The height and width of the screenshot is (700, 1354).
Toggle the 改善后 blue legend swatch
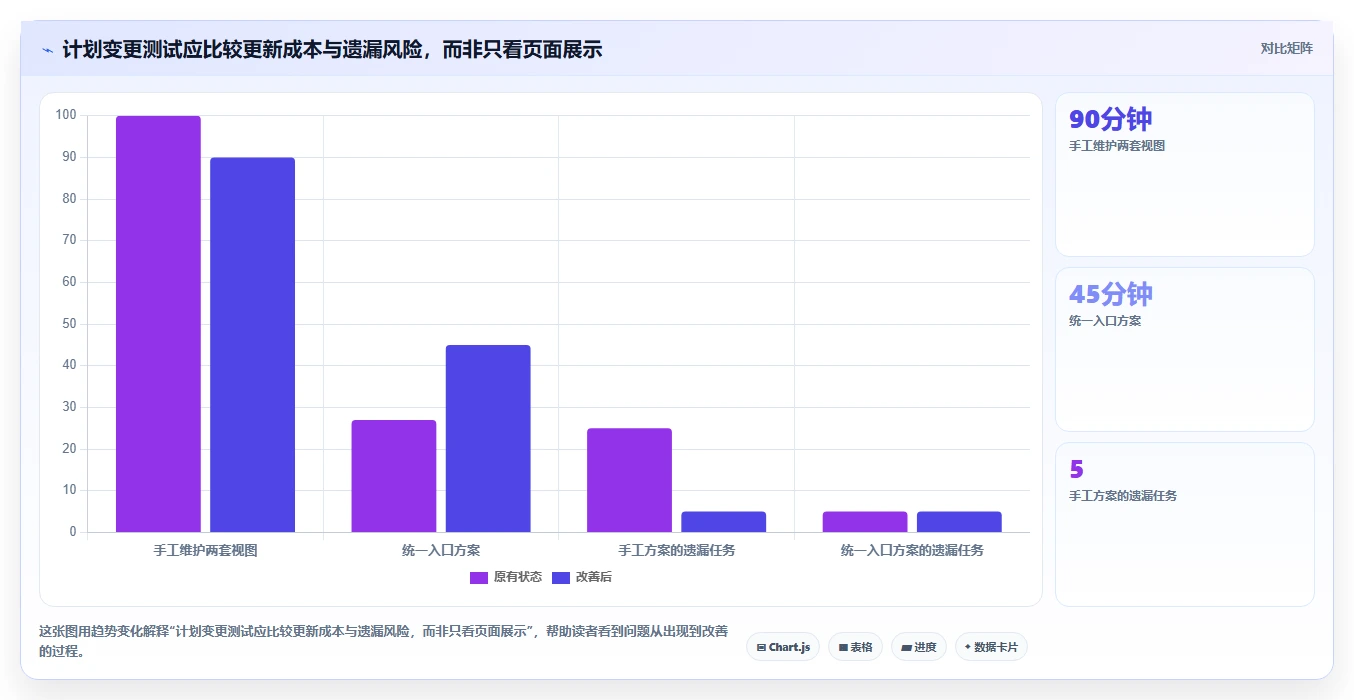561,577
